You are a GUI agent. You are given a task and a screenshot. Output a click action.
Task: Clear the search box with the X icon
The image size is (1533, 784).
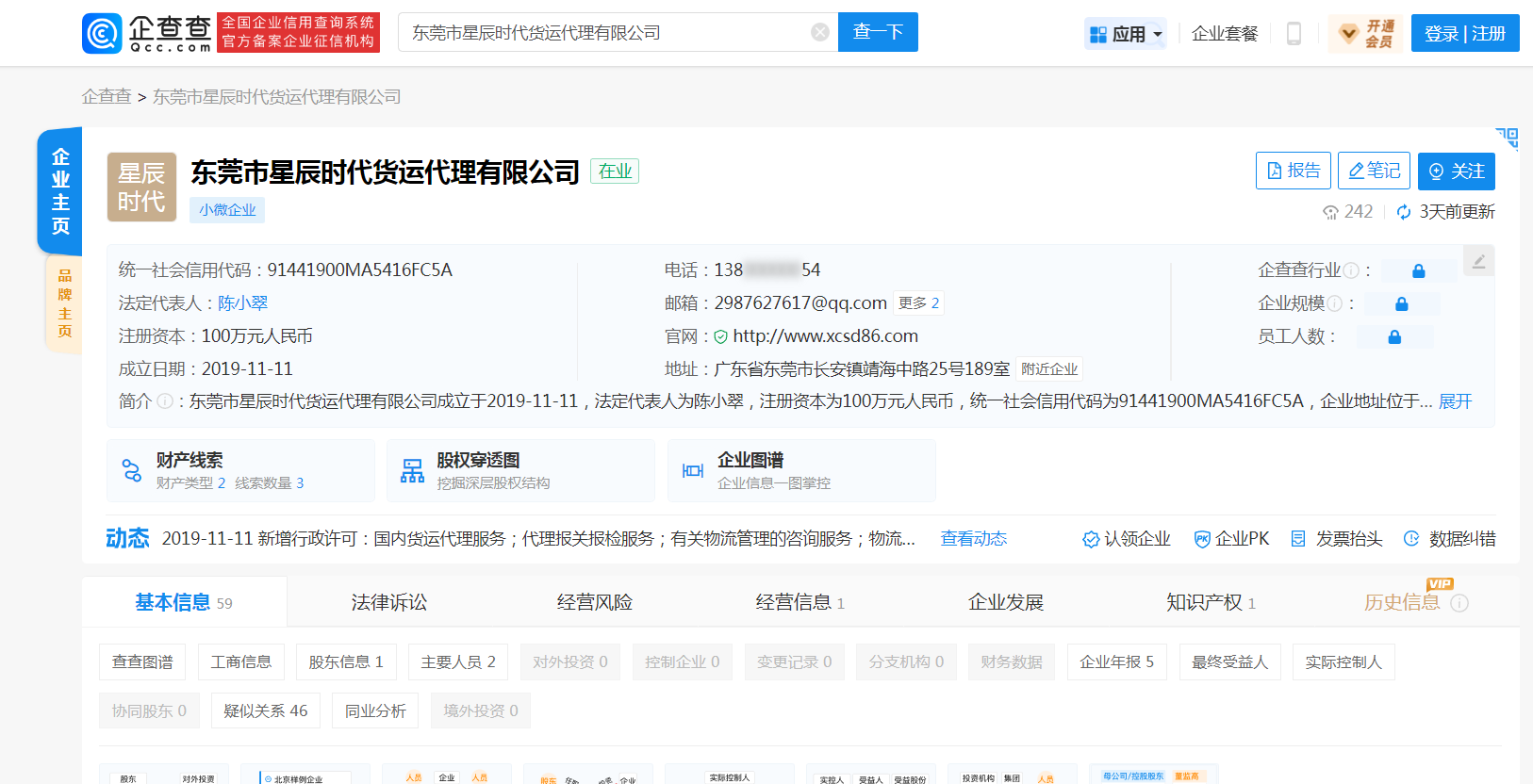[x=820, y=32]
